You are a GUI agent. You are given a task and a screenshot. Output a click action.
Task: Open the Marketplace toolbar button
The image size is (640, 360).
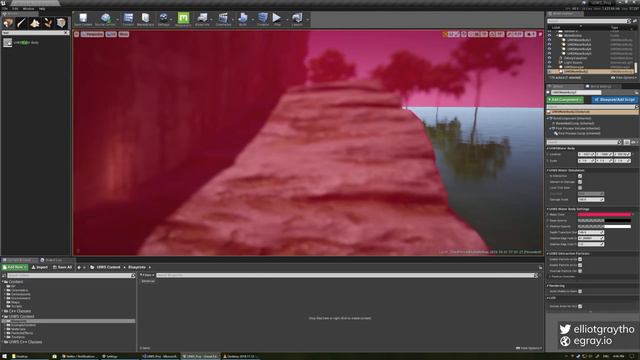145,19
